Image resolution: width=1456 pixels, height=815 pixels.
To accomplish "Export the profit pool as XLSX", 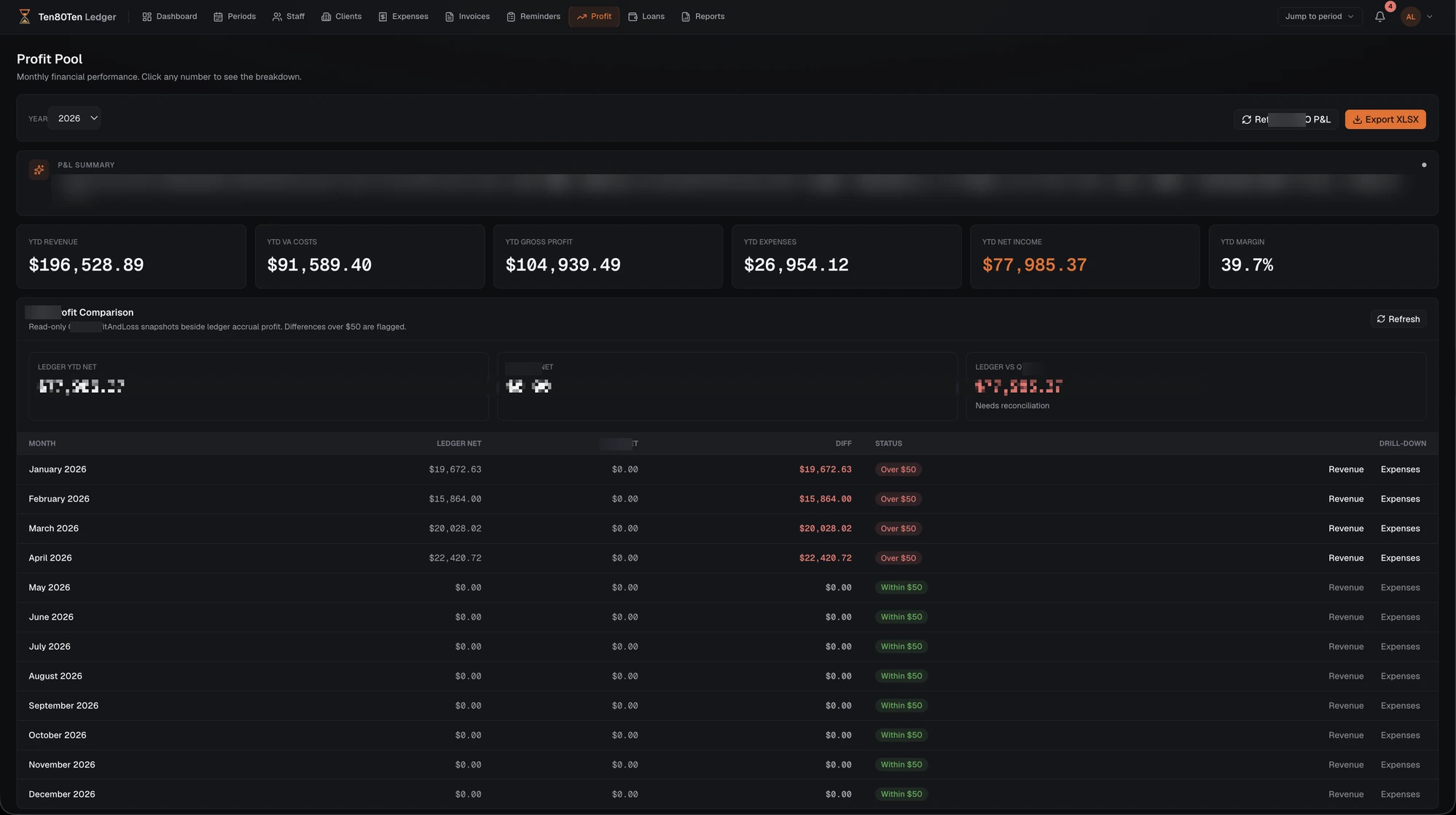I will (x=1385, y=120).
